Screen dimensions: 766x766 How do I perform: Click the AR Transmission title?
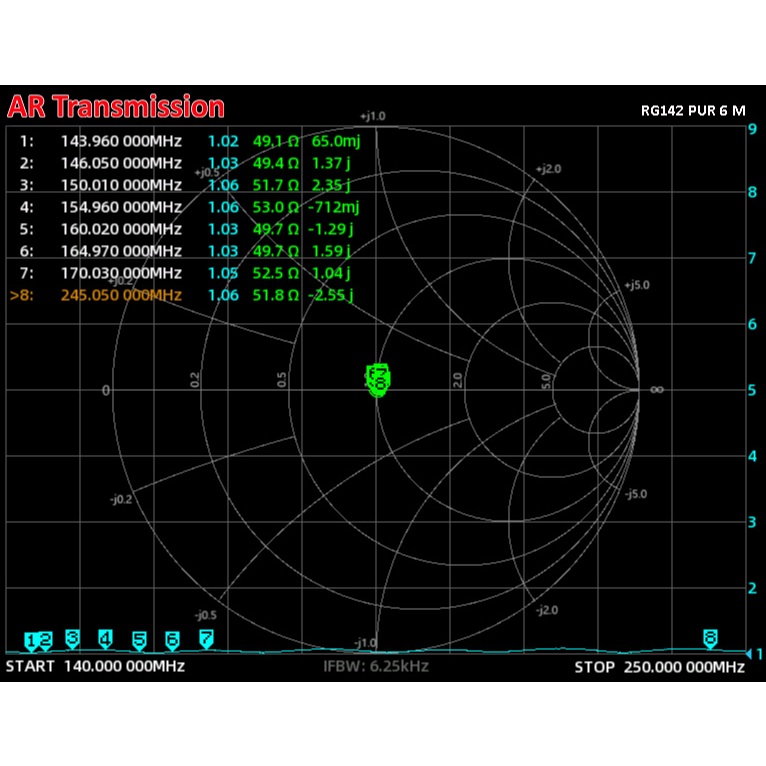(x=116, y=106)
